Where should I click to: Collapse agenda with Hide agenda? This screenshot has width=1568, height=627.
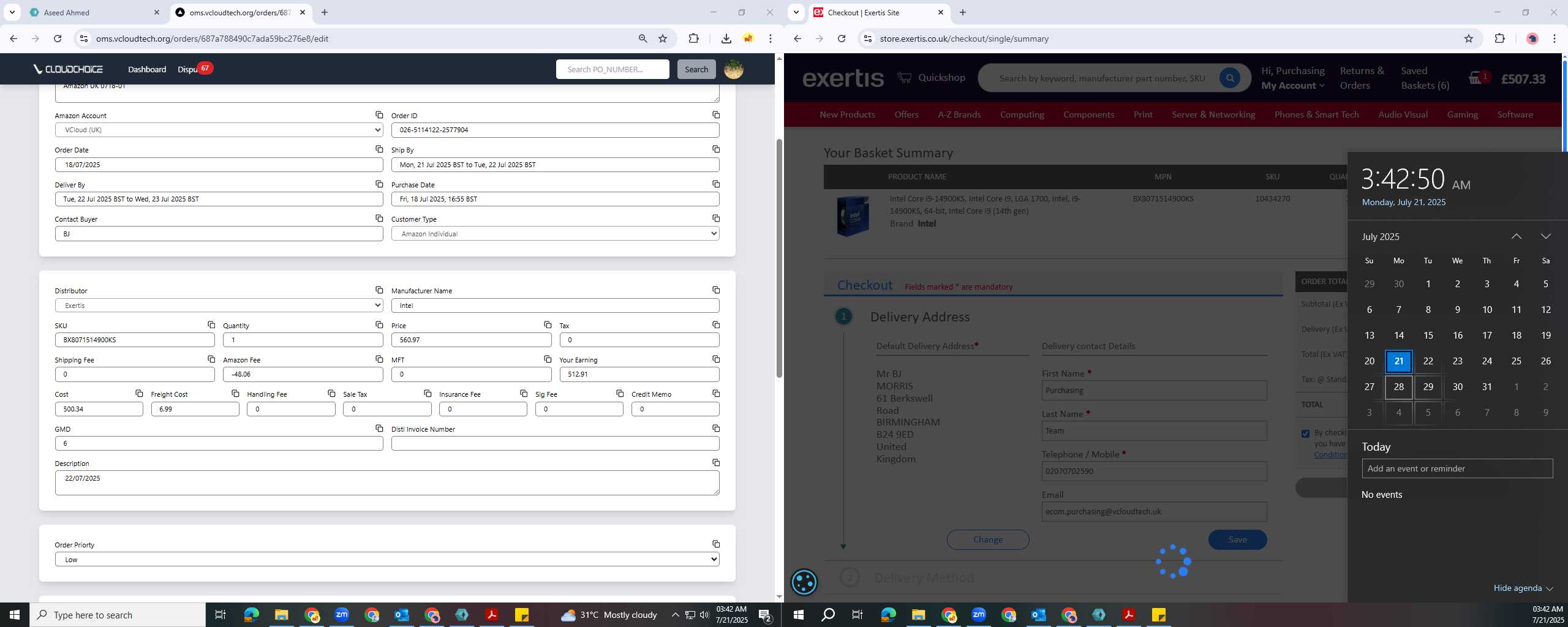coord(1523,588)
